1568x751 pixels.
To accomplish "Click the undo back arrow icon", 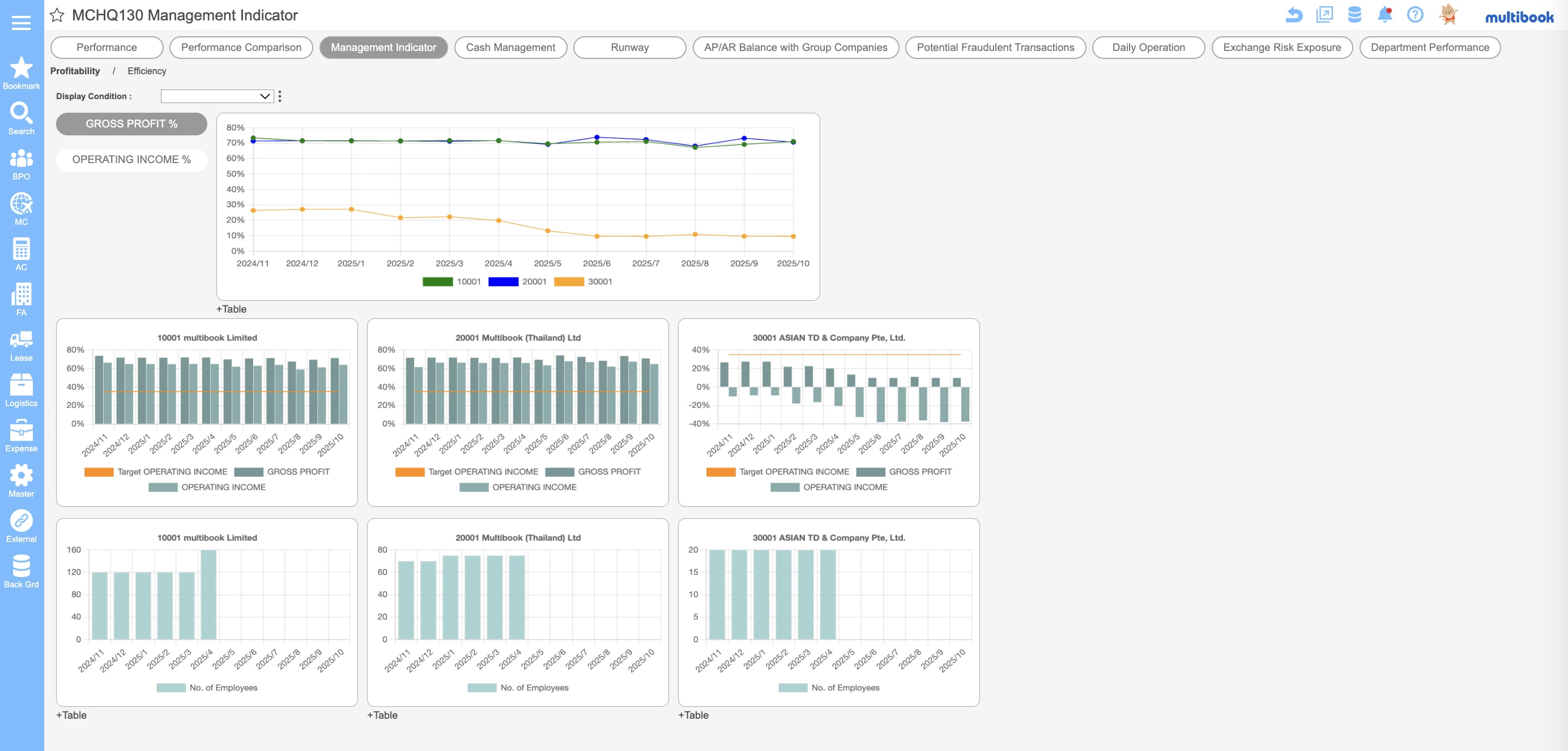I will tap(1294, 15).
